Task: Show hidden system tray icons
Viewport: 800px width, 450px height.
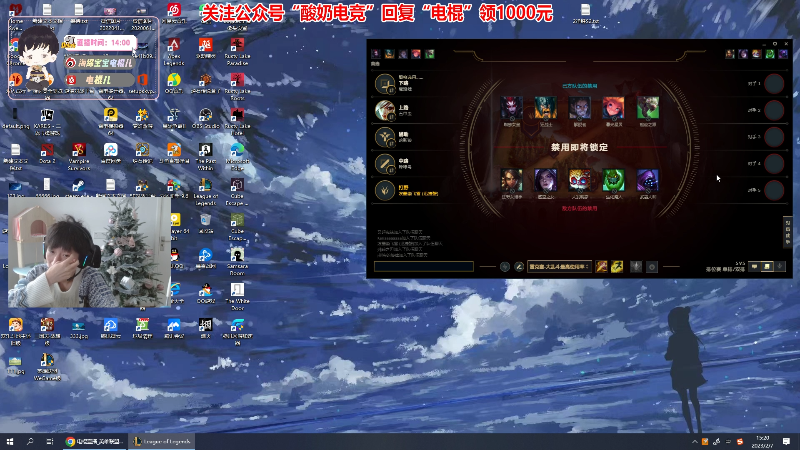Action: [x=694, y=442]
